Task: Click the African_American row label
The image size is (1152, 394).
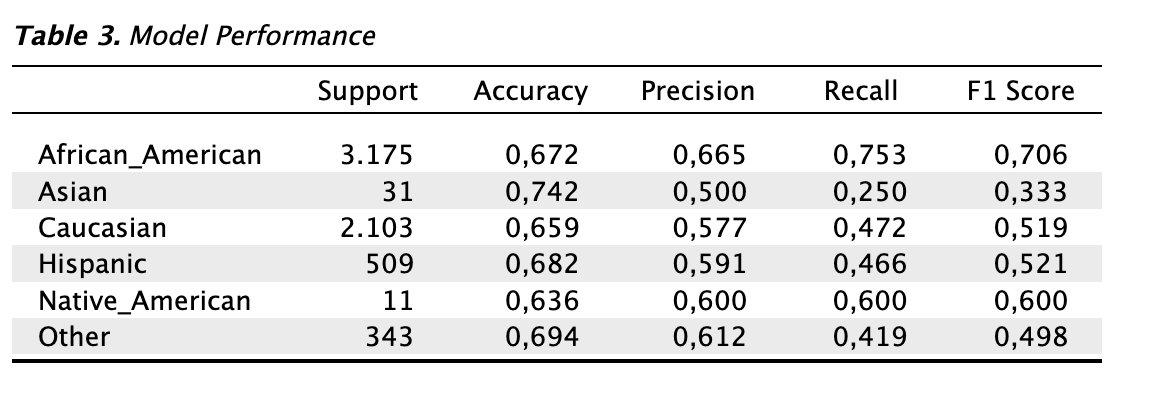Action: (x=150, y=155)
